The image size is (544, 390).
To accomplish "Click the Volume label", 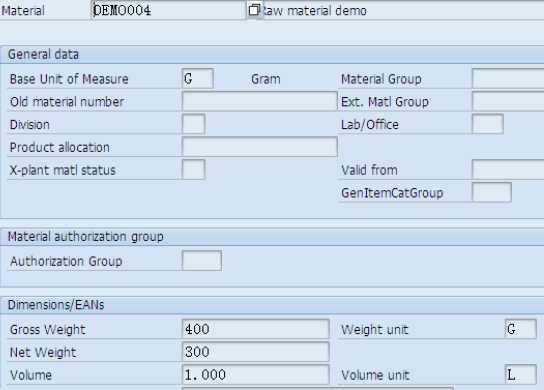I will 31,375.
